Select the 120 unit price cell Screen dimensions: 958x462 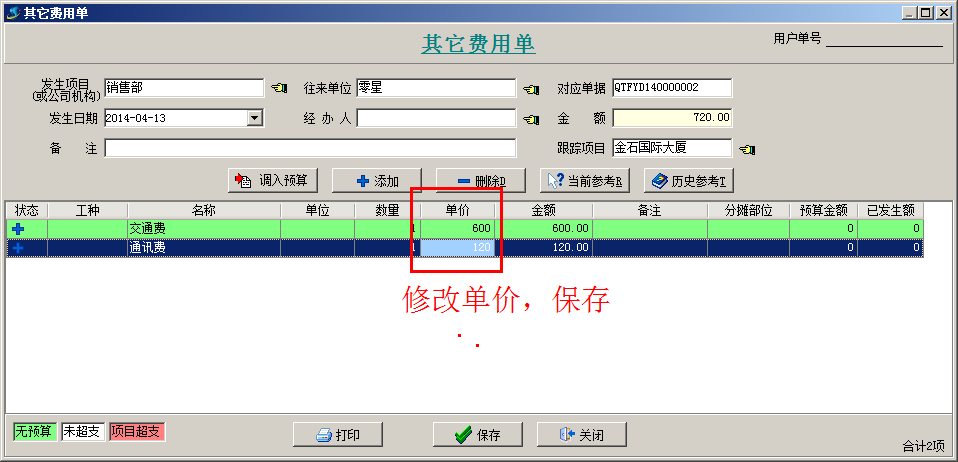(x=457, y=248)
